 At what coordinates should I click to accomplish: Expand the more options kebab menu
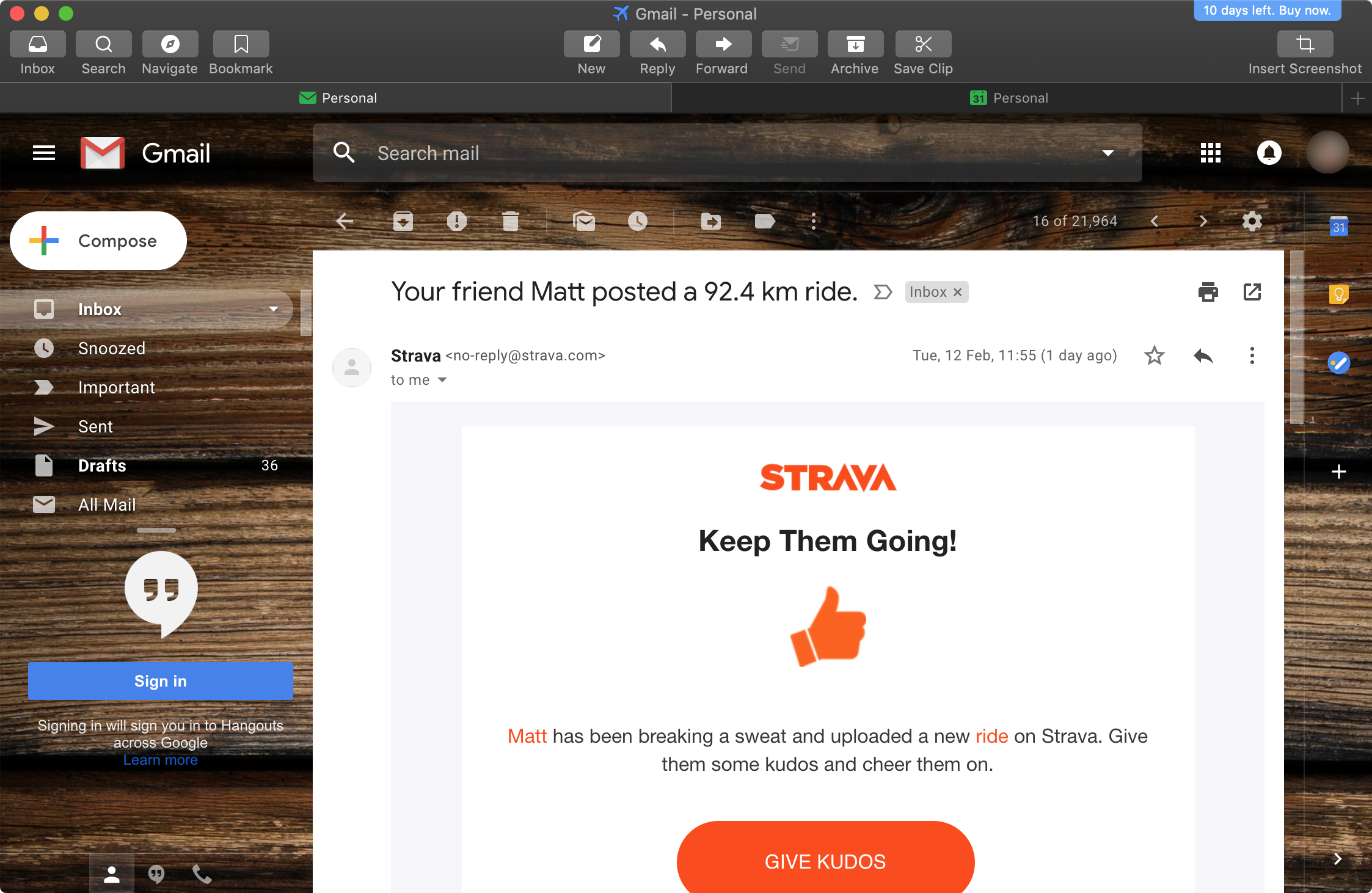click(1252, 356)
